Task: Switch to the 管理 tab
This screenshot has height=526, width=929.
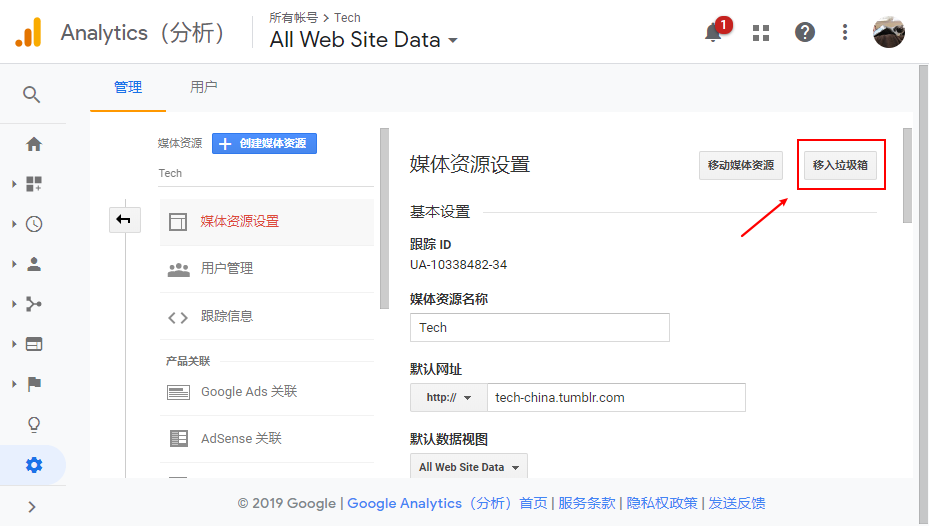Action: pyautogui.click(x=128, y=88)
